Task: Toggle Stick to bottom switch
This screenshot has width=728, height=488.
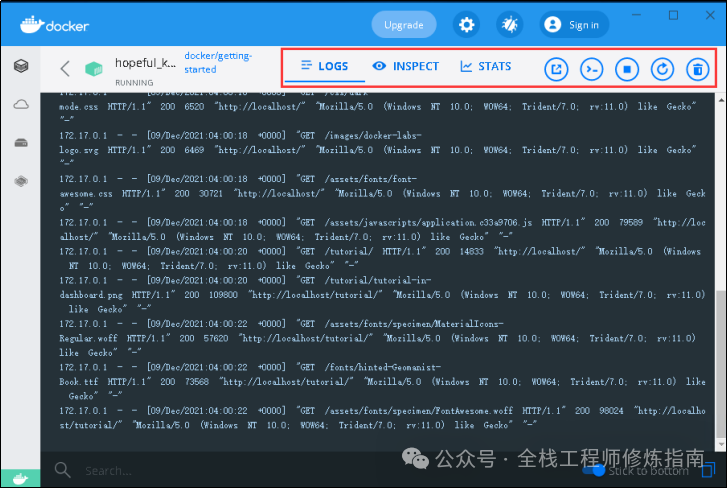Action: [x=593, y=470]
